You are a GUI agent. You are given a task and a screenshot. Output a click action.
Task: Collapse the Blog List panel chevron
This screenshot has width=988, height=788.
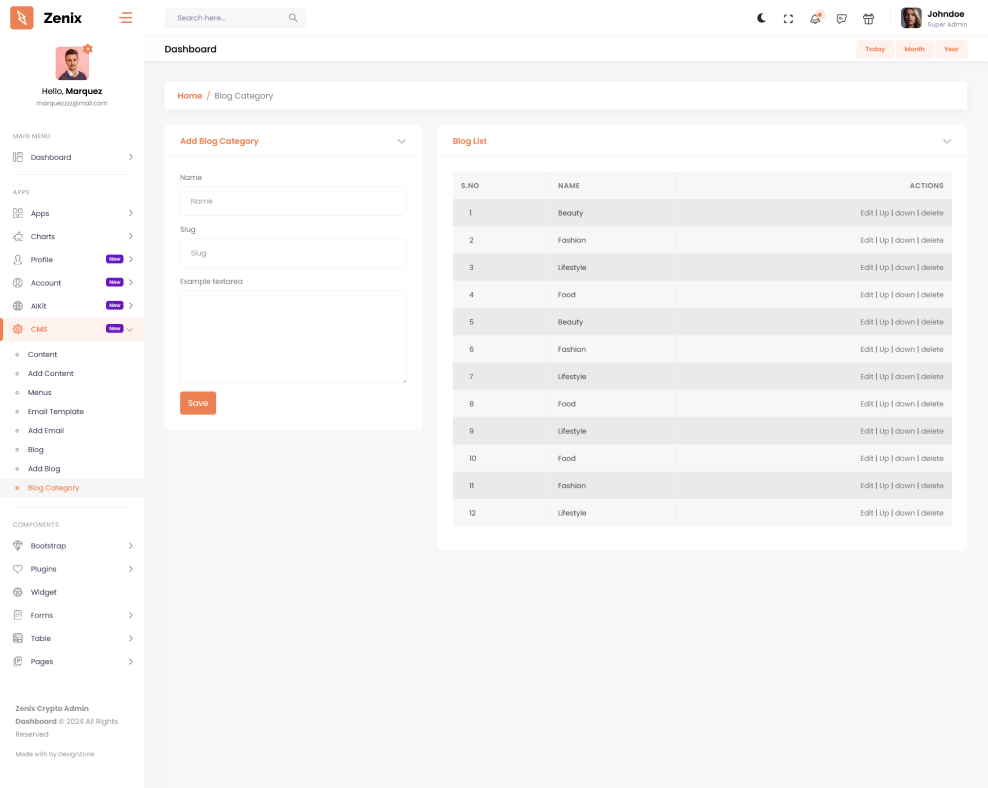coord(946,141)
